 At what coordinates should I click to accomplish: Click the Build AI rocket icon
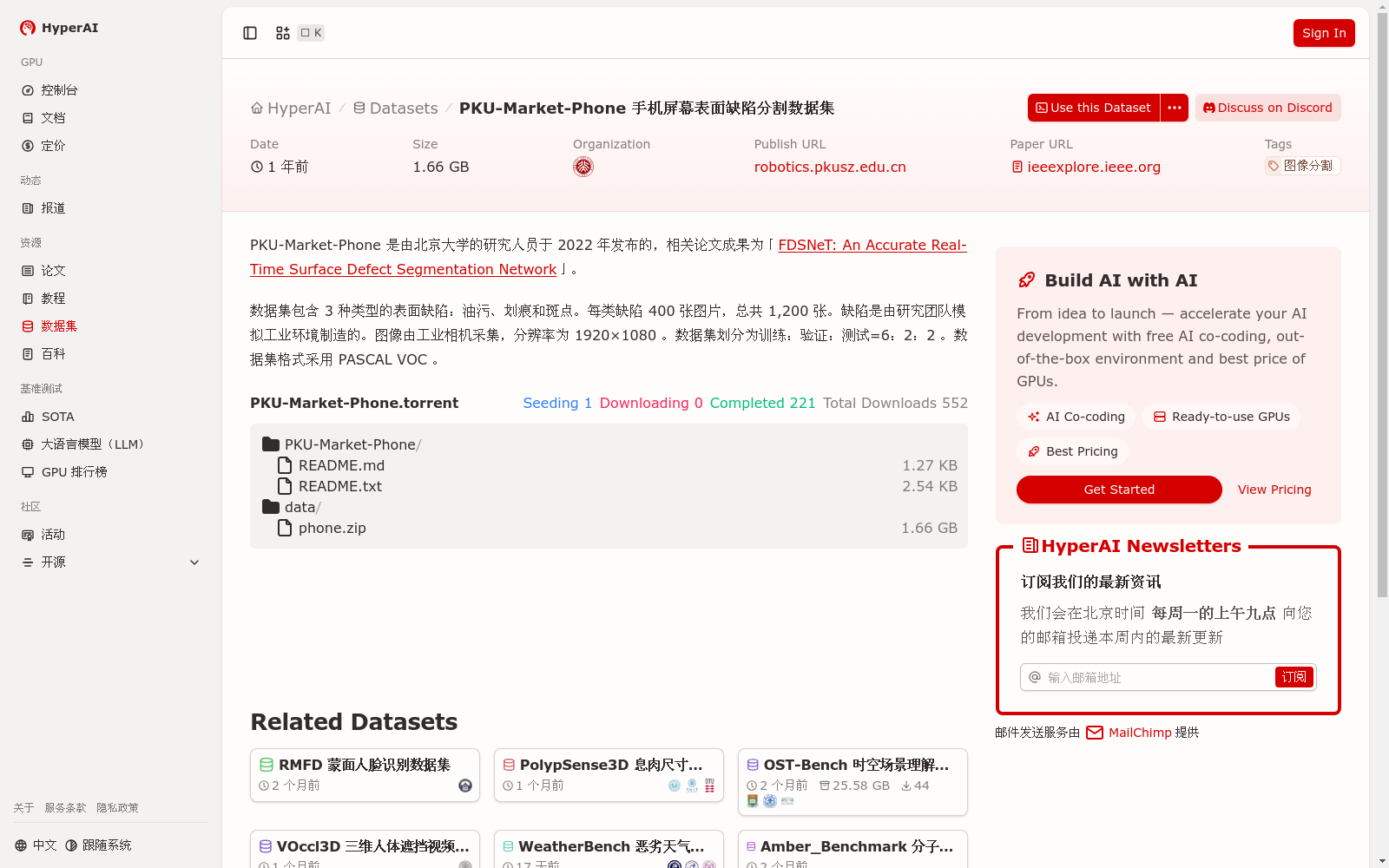click(1027, 280)
